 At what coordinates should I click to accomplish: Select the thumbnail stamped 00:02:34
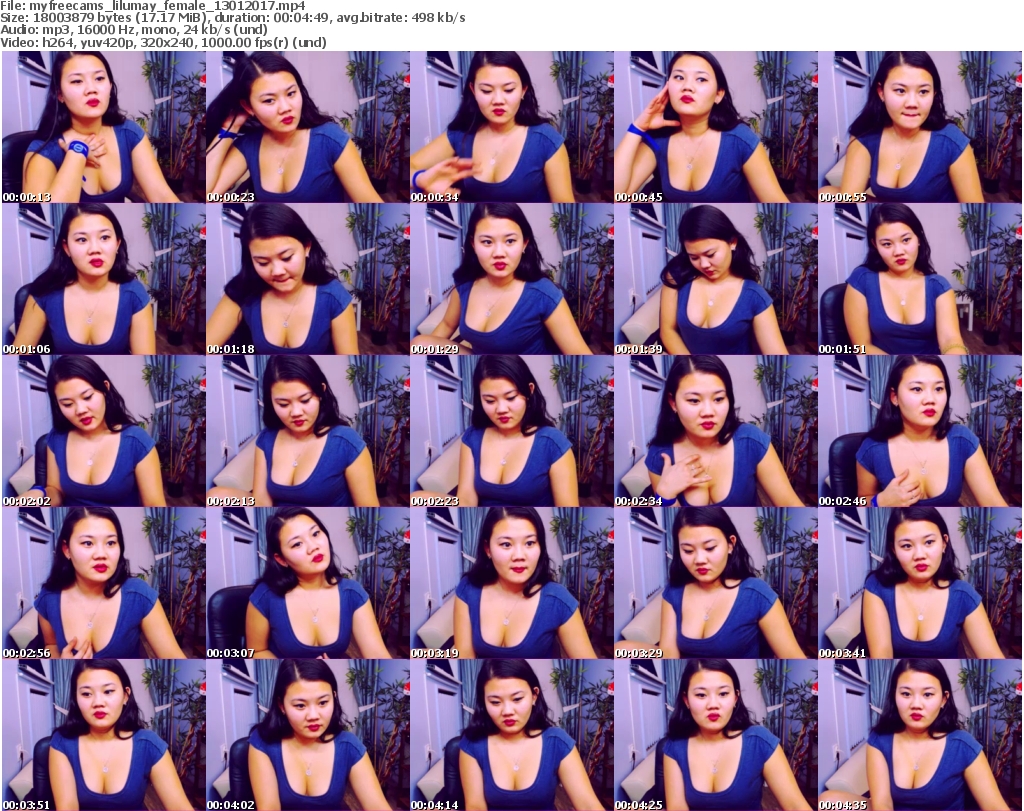(715, 431)
